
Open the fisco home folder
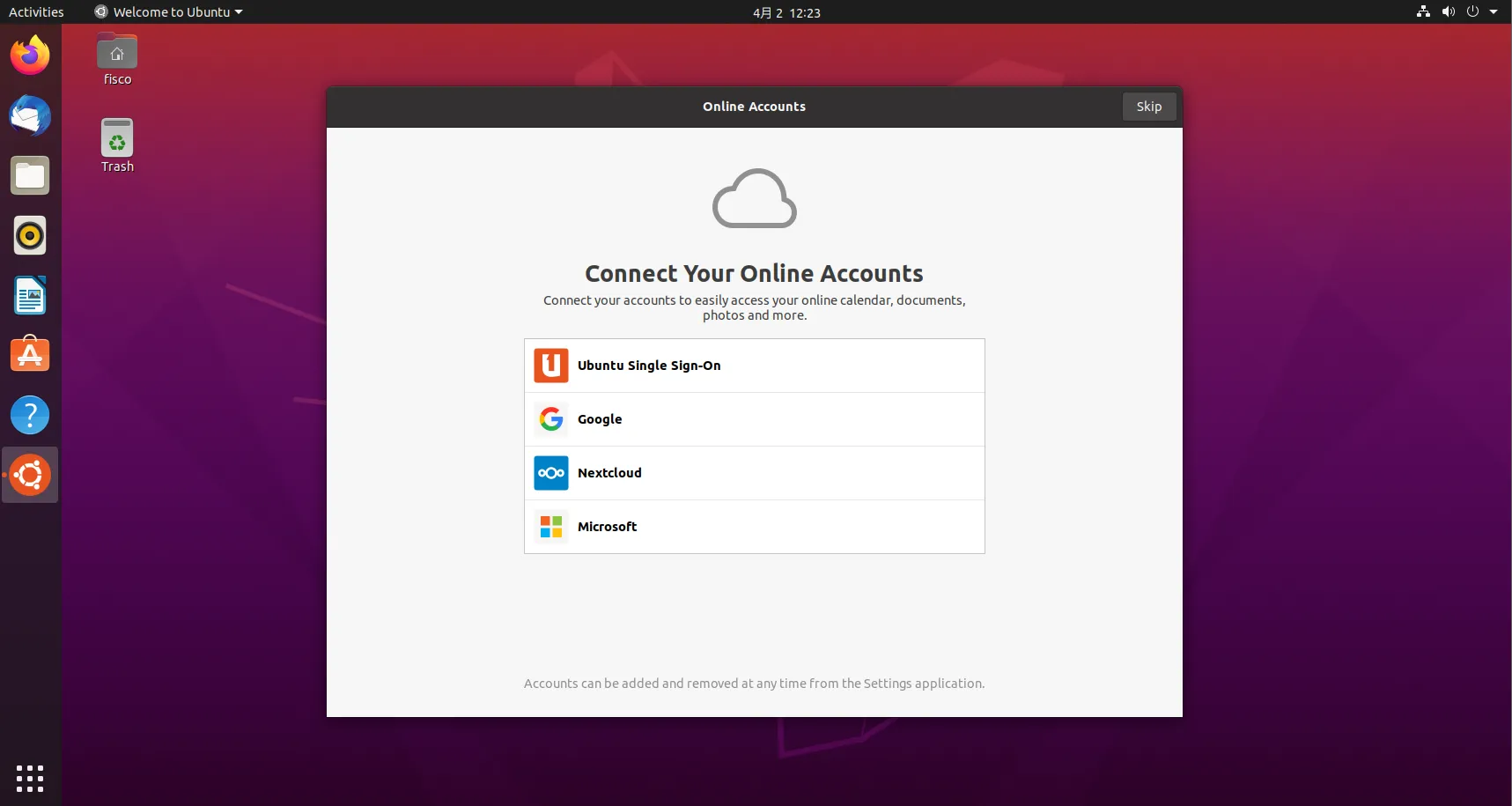click(117, 59)
